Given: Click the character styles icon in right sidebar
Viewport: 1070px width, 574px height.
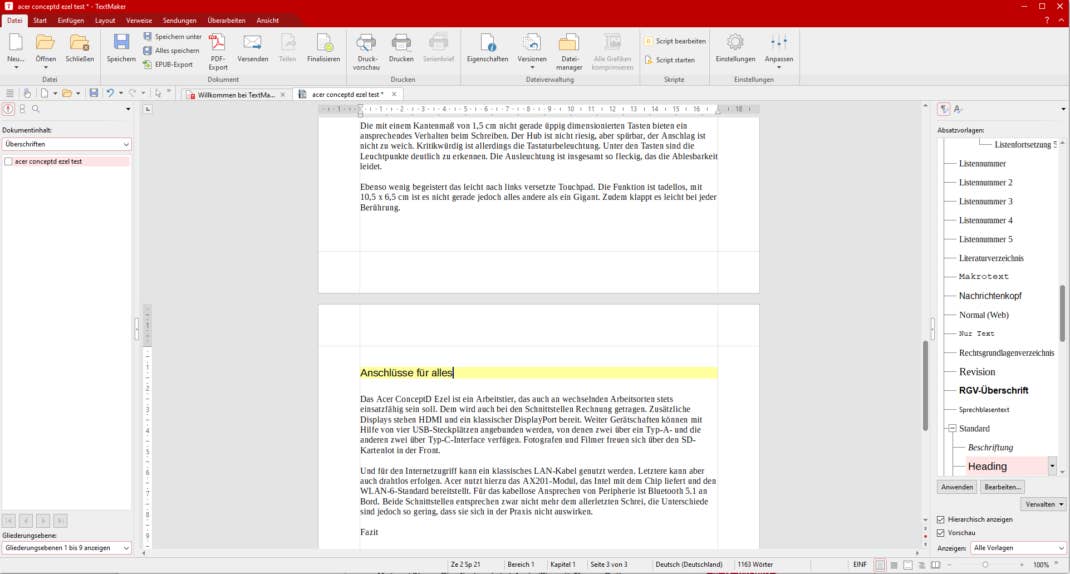Looking at the screenshot, I should point(958,109).
